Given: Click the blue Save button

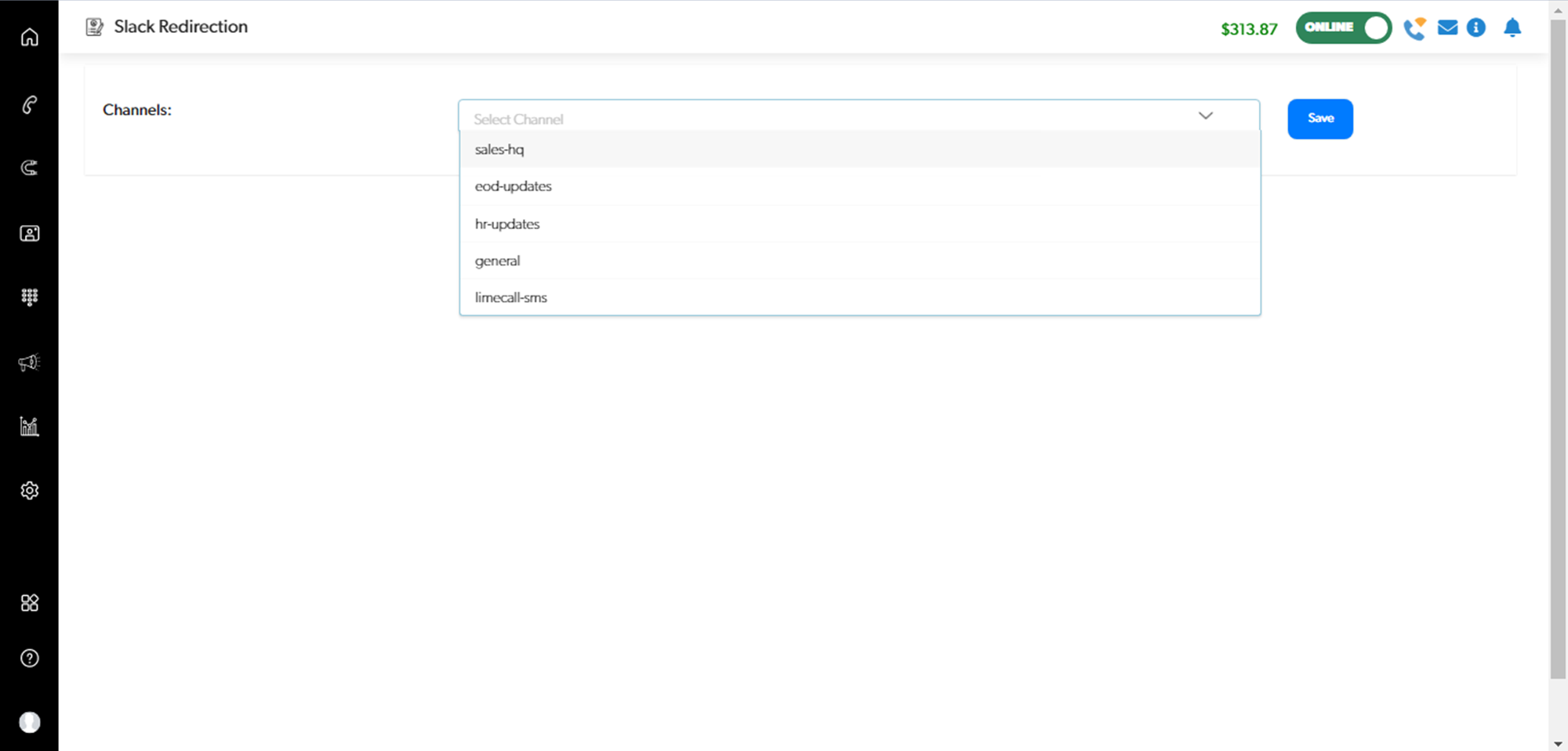Looking at the screenshot, I should [x=1319, y=118].
